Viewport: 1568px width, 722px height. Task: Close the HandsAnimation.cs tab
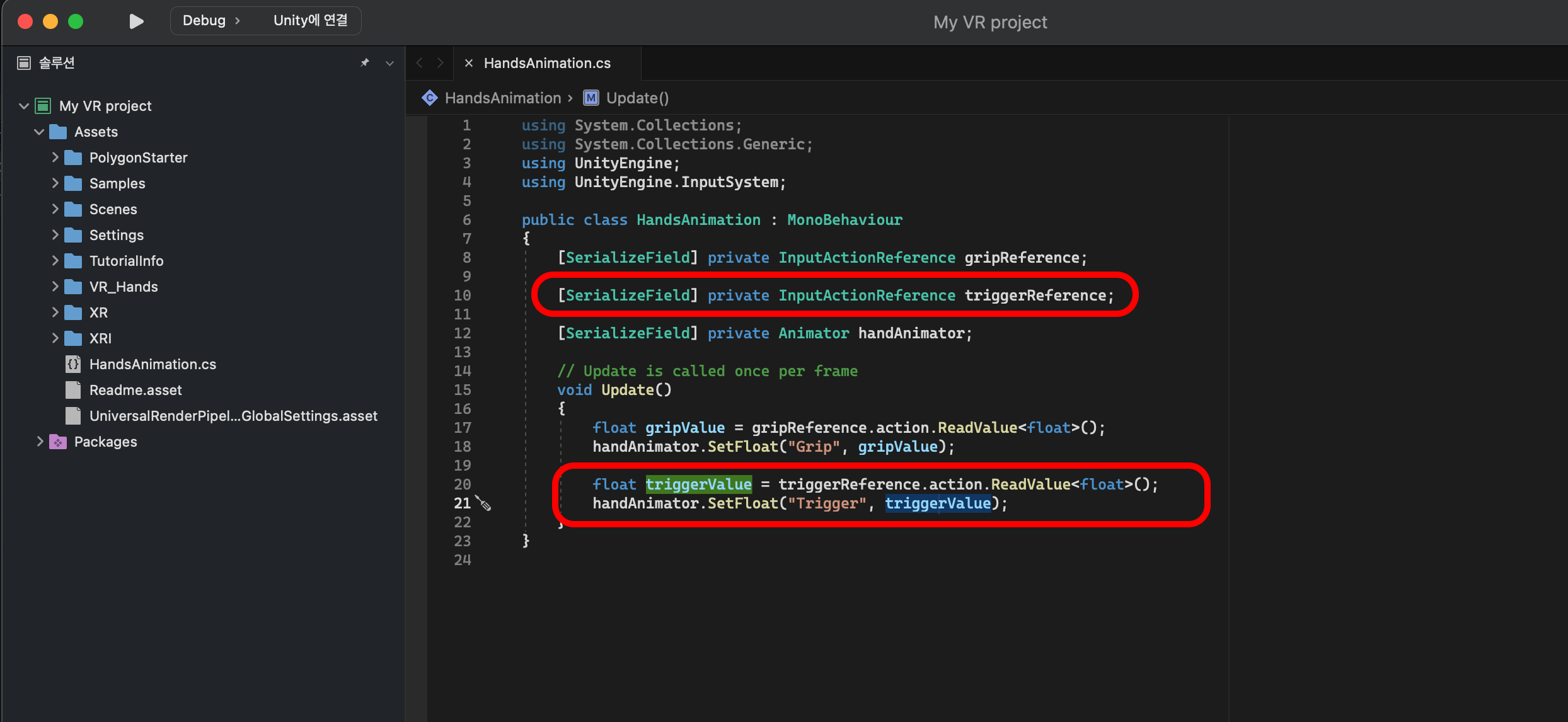[x=468, y=63]
